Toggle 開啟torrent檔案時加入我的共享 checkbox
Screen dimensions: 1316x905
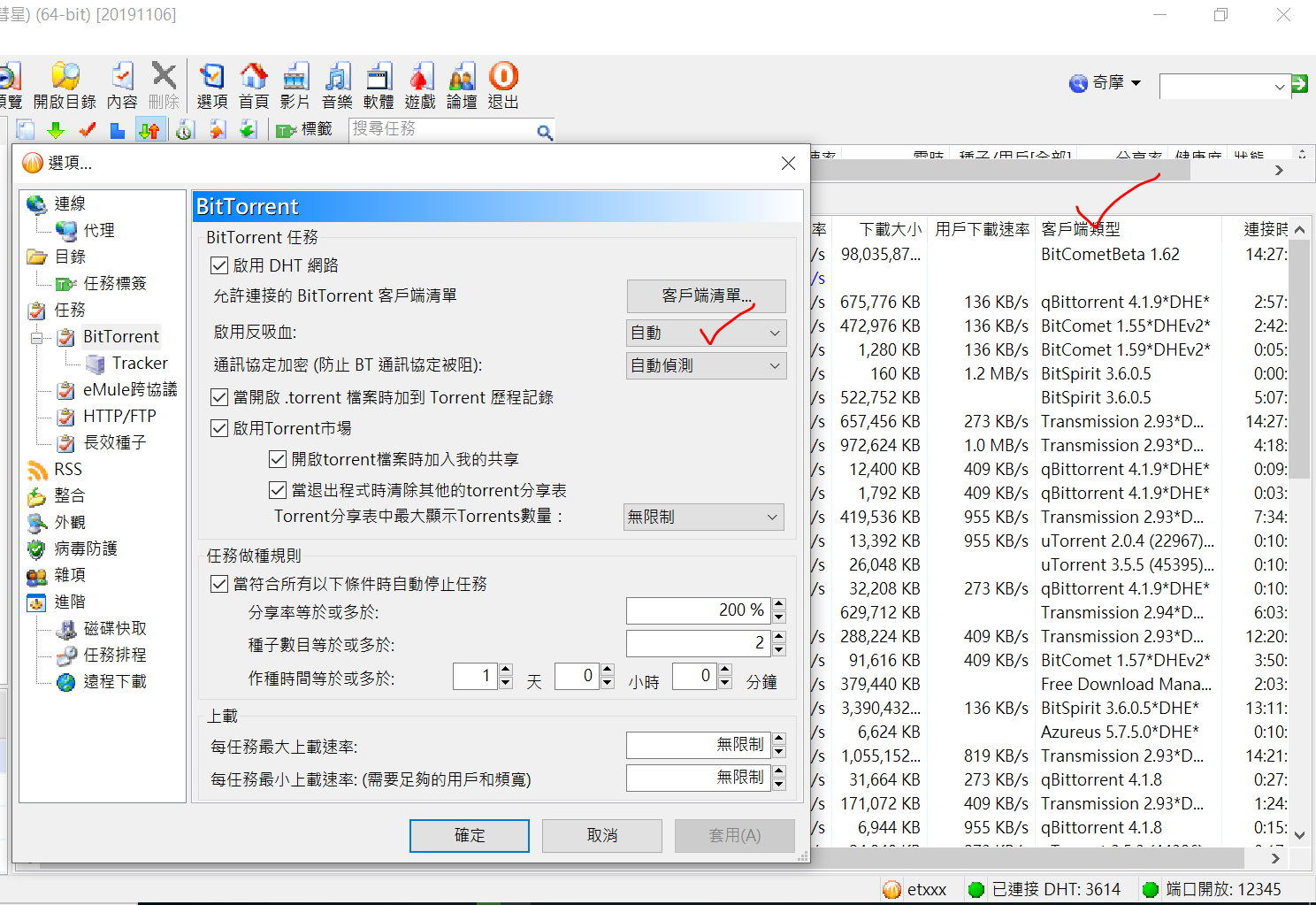[x=278, y=459]
